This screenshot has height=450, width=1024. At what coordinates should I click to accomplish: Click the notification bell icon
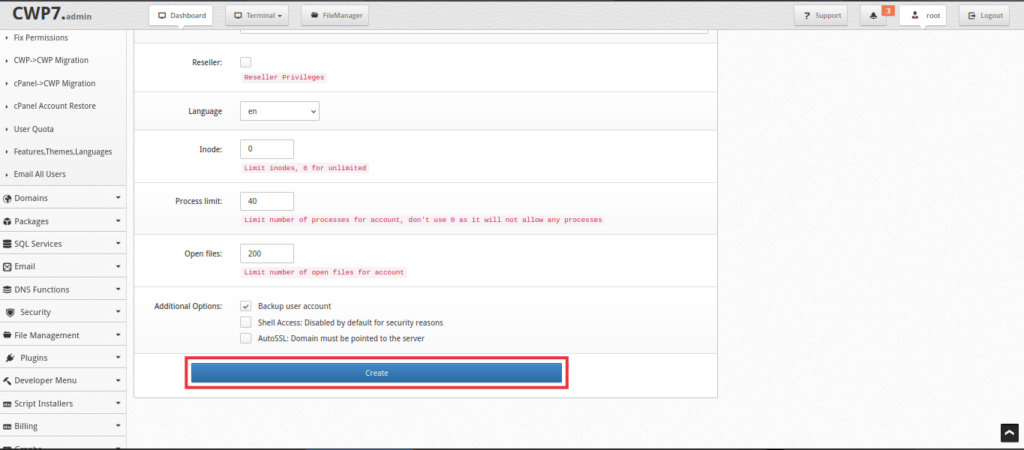[873, 16]
